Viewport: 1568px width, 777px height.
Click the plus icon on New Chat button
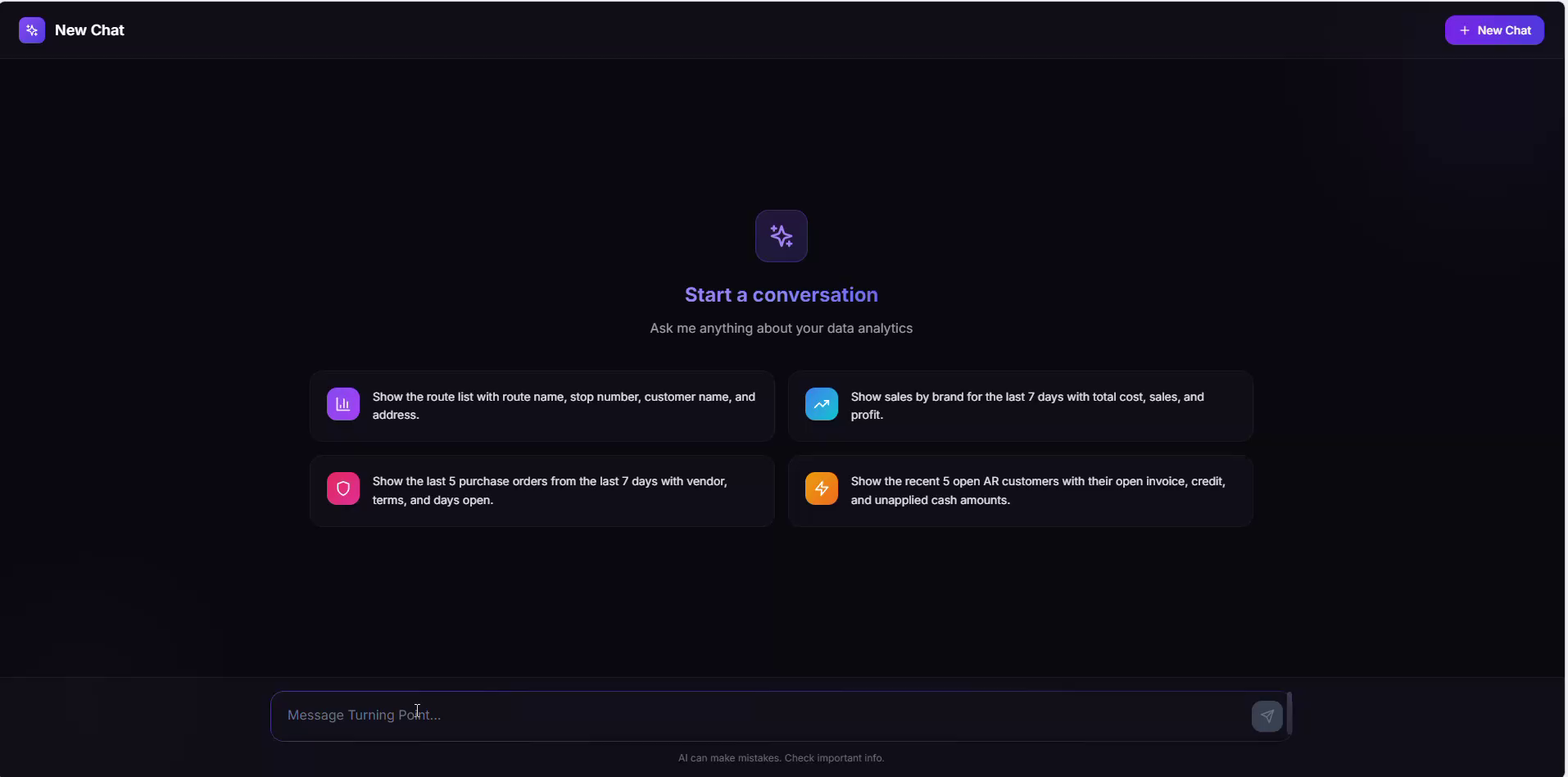[1464, 30]
